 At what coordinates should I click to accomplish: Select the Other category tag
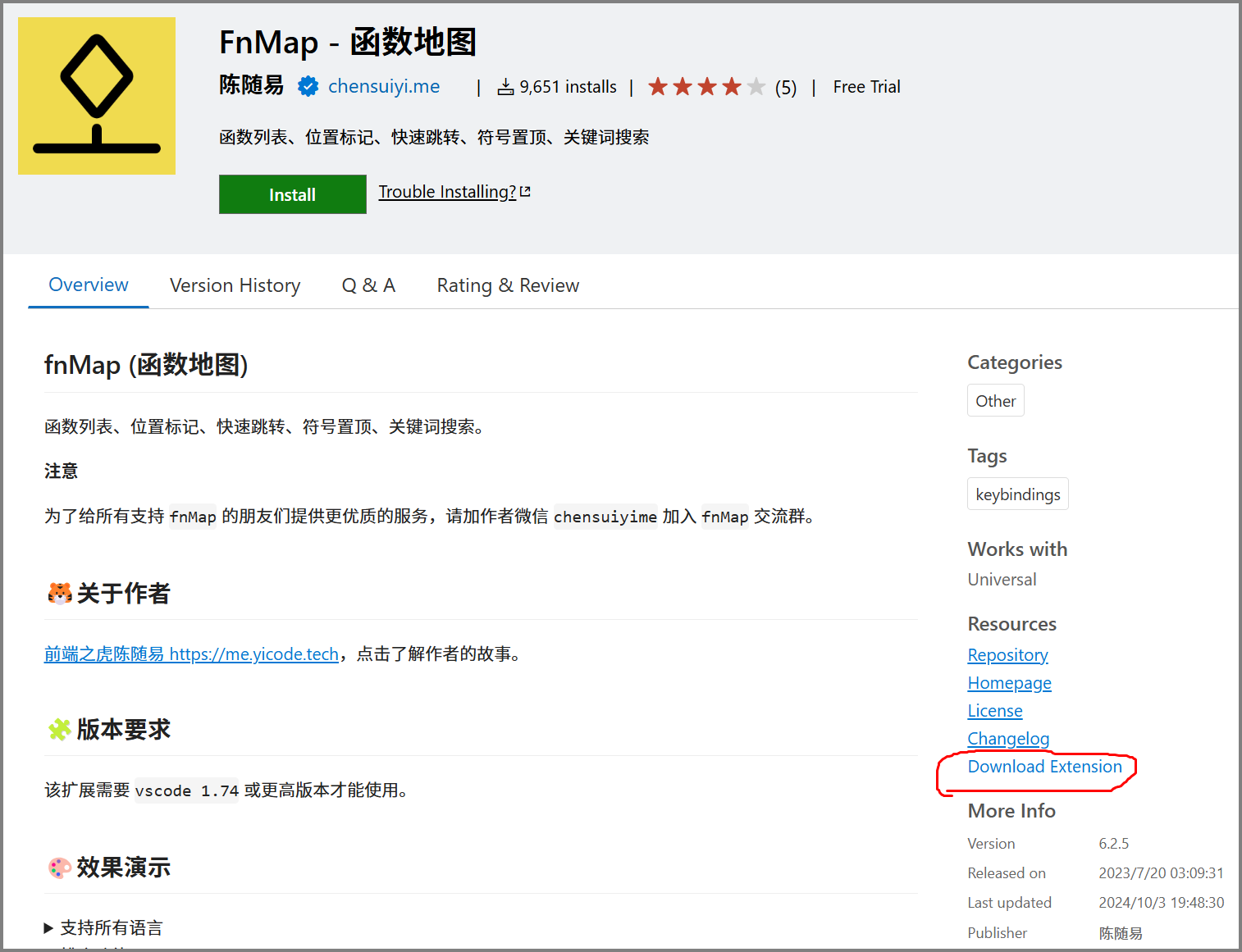[996, 401]
